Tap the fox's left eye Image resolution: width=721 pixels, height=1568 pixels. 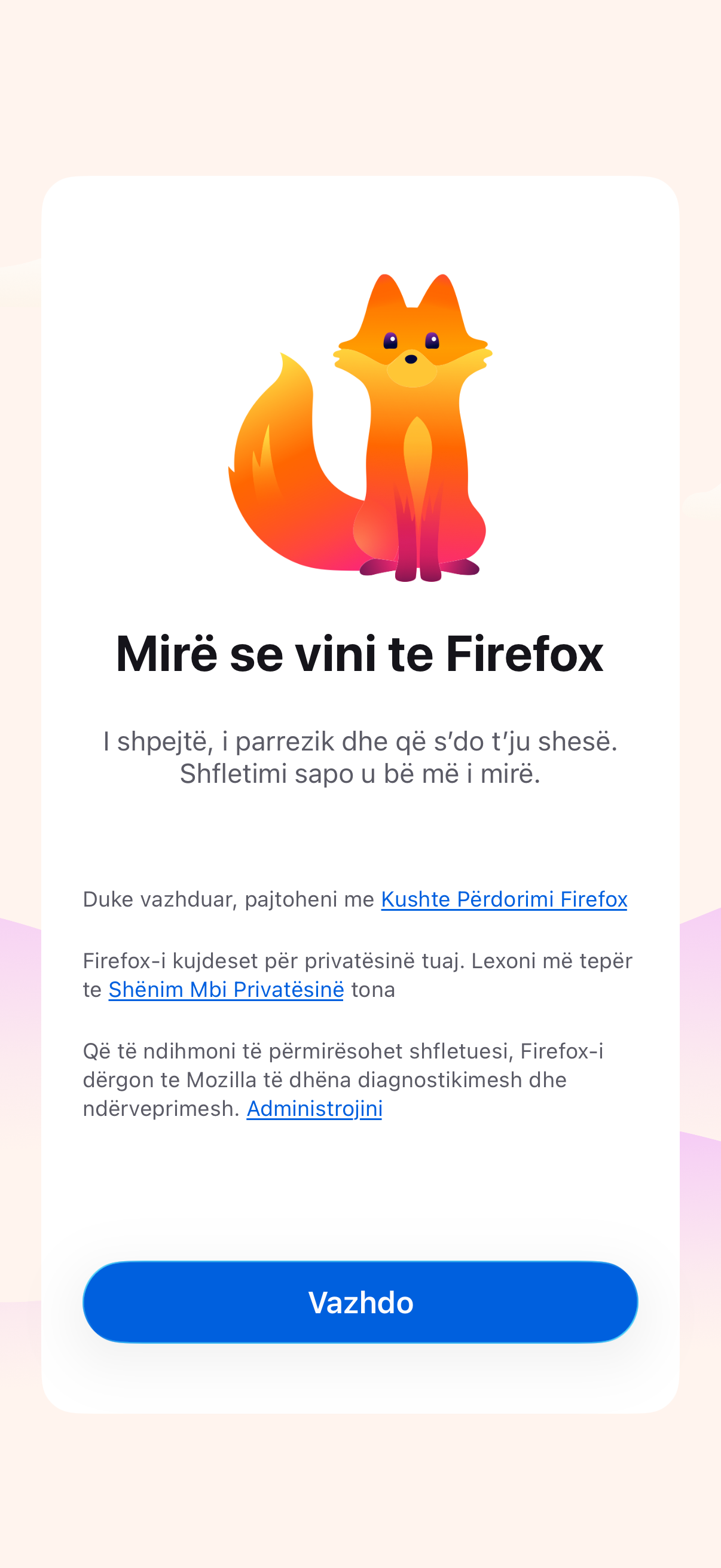[390, 340]
